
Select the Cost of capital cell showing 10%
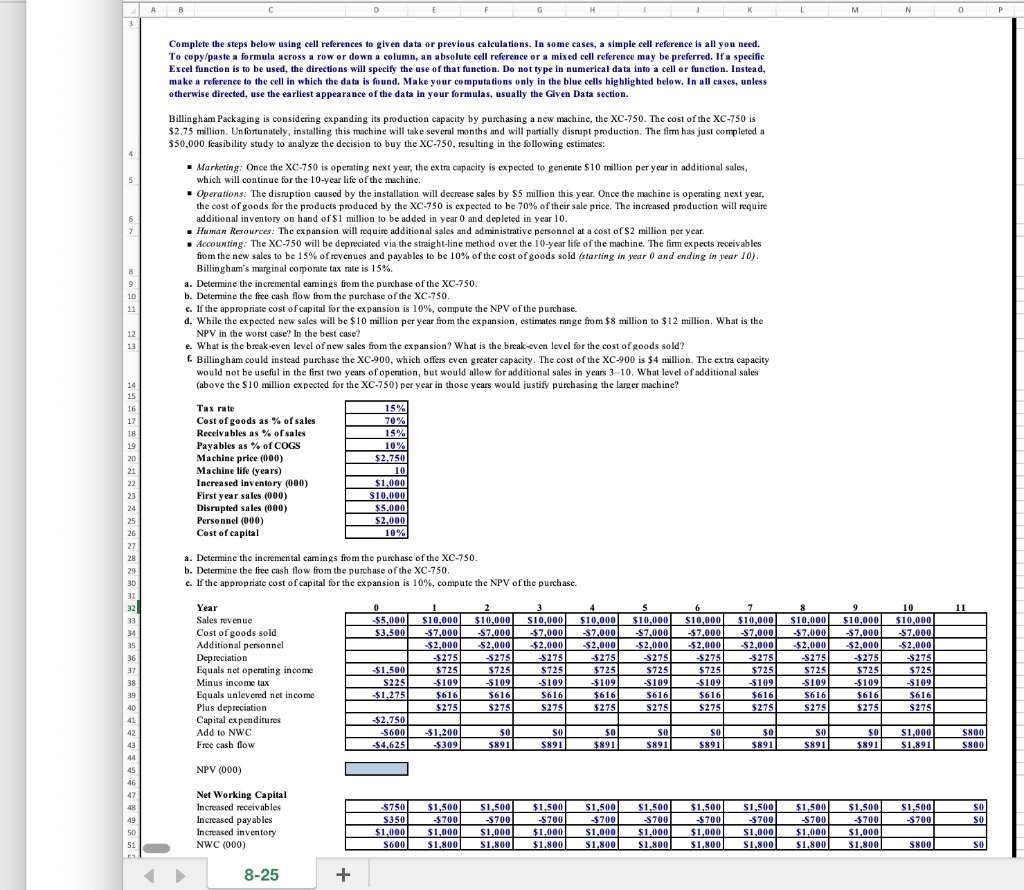click(376, 533)
